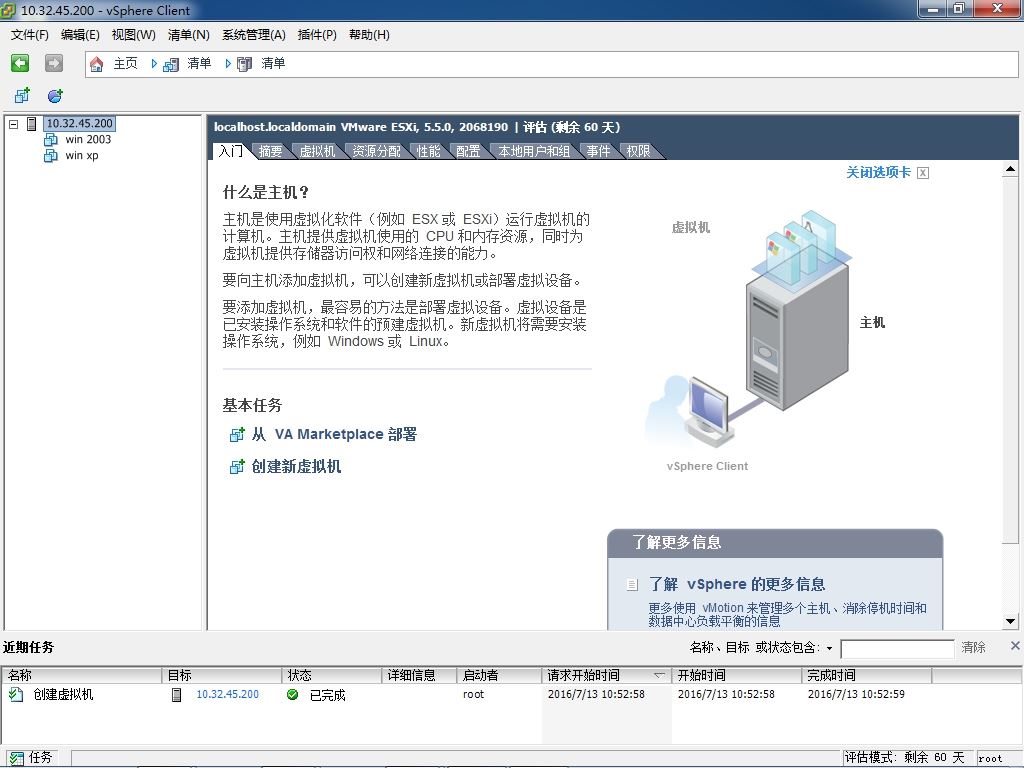Screen dimensions: 1024x768
Task: Click the create new VM icon
Action: point(237,466)
